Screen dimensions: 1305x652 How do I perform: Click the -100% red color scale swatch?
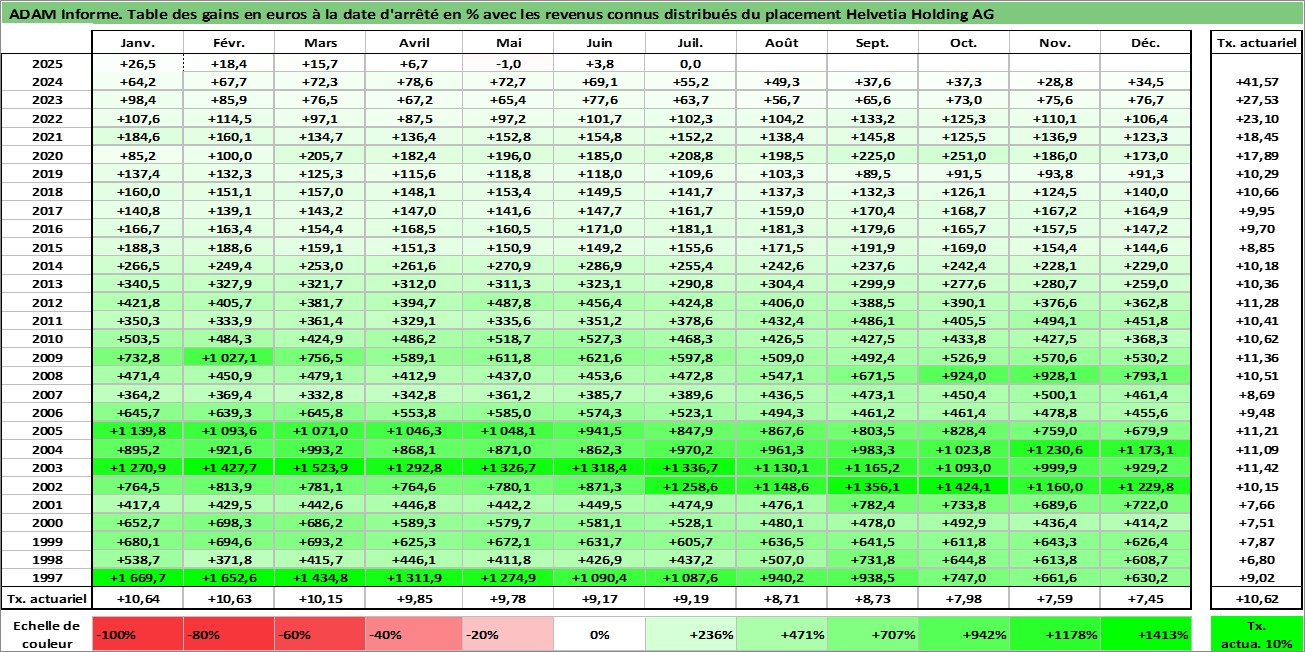pos(137,634)
